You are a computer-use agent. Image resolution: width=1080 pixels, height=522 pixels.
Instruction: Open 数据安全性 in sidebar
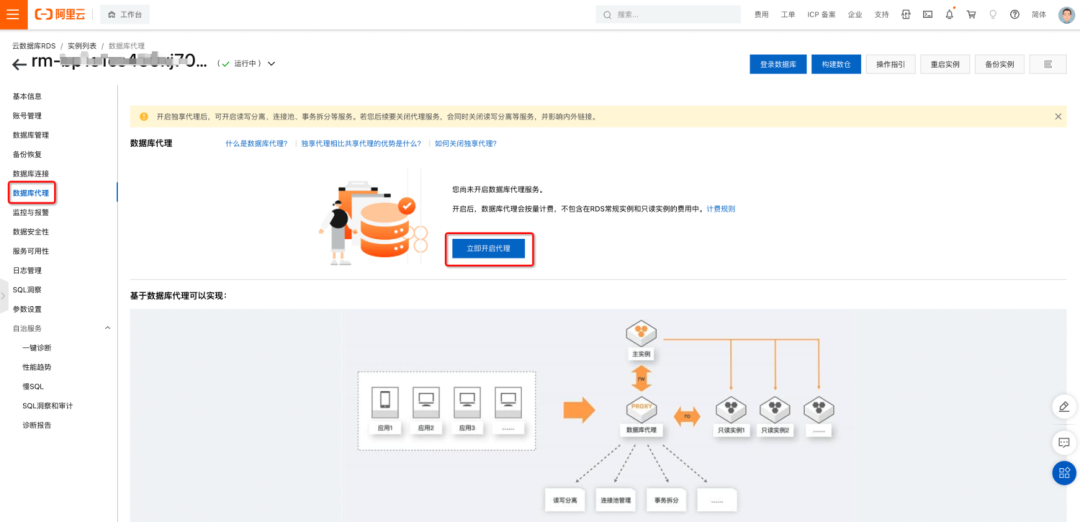pos(31,232)
